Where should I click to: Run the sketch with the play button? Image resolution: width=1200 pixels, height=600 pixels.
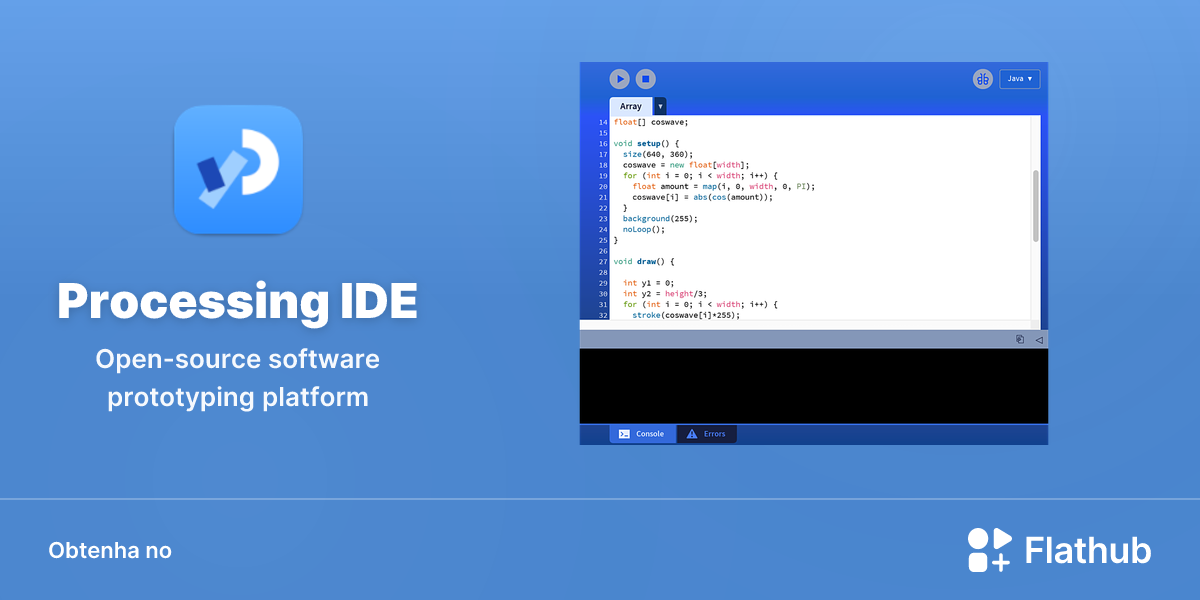[x=620, y=79]
